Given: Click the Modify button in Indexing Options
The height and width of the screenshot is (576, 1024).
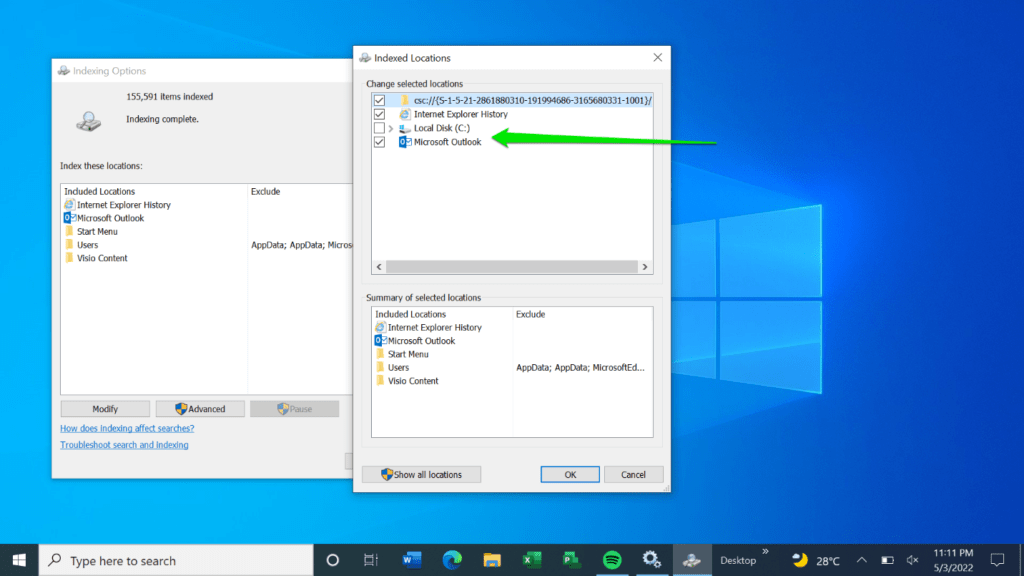Looking at the screenshot, I should click(104, 408).
